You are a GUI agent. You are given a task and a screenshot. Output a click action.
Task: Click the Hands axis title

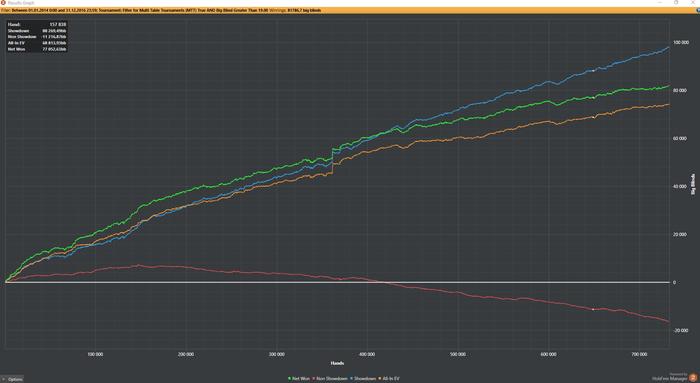point(337,363)
